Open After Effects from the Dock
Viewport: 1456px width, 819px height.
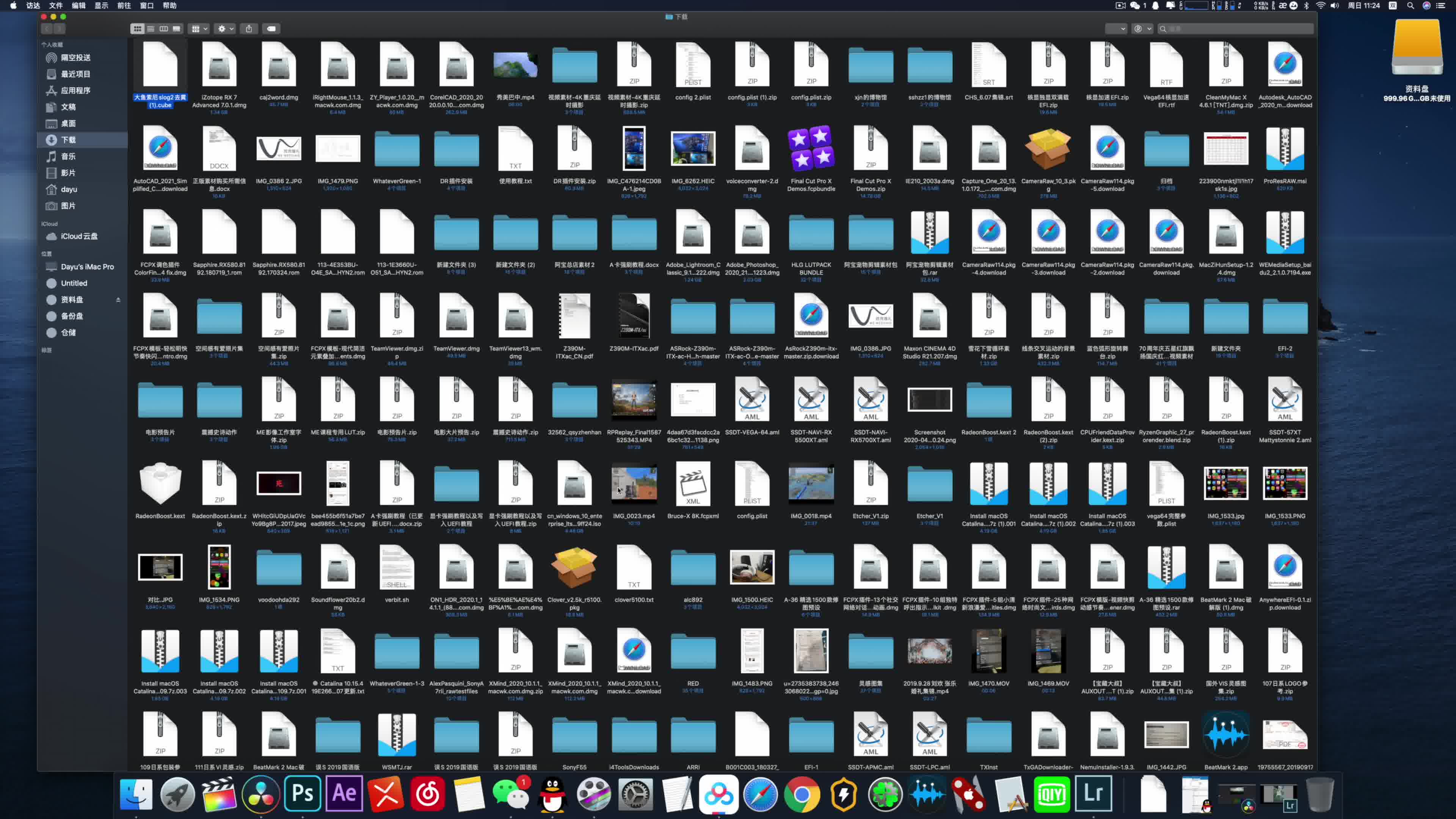[x=344, y=794]
